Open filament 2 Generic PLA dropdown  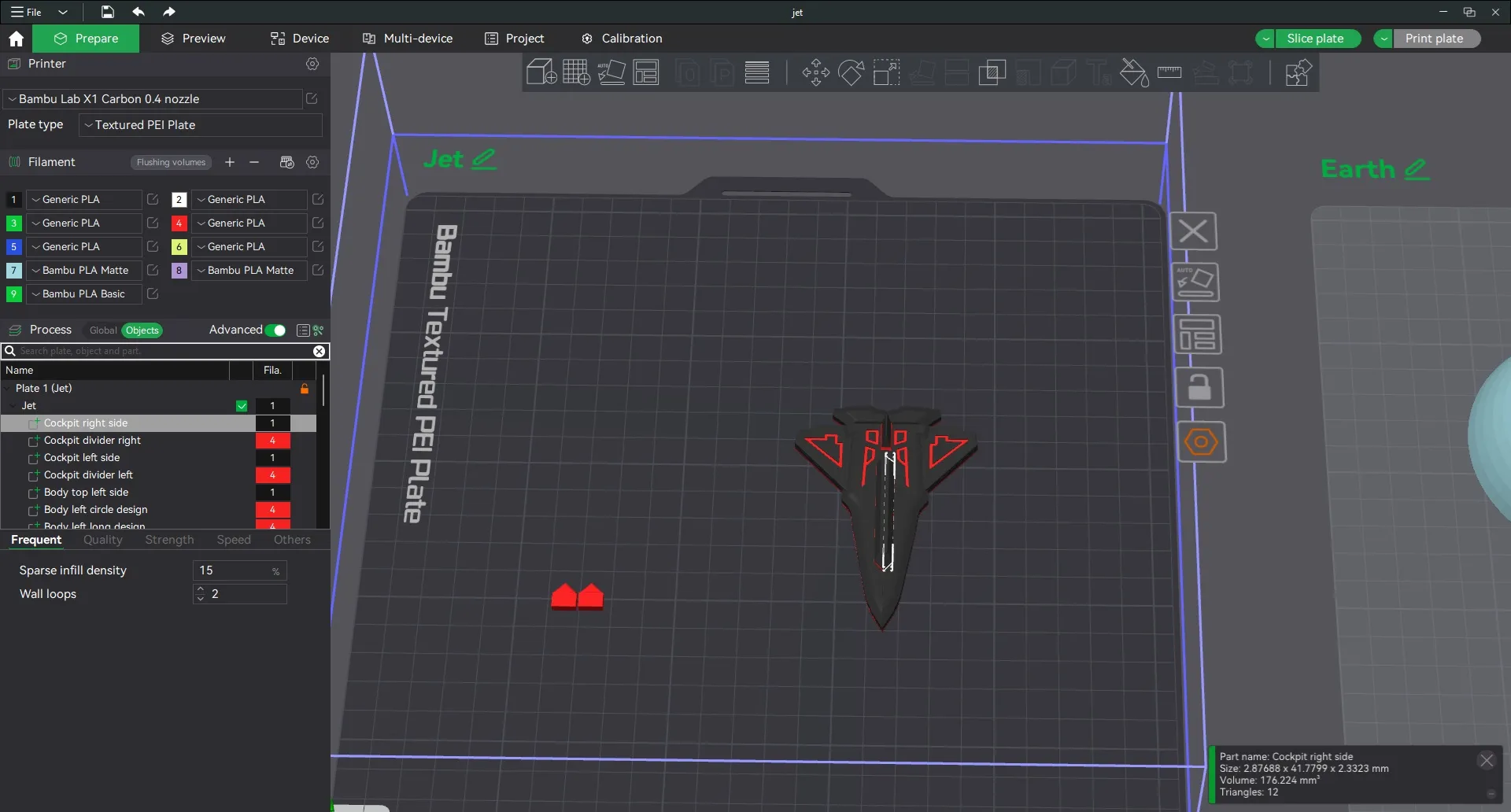point(249,200)
